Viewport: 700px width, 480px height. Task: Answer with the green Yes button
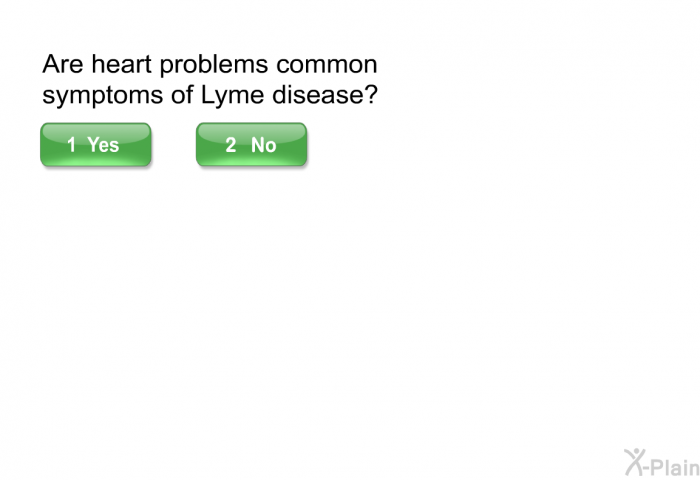[x=96, y=145]
